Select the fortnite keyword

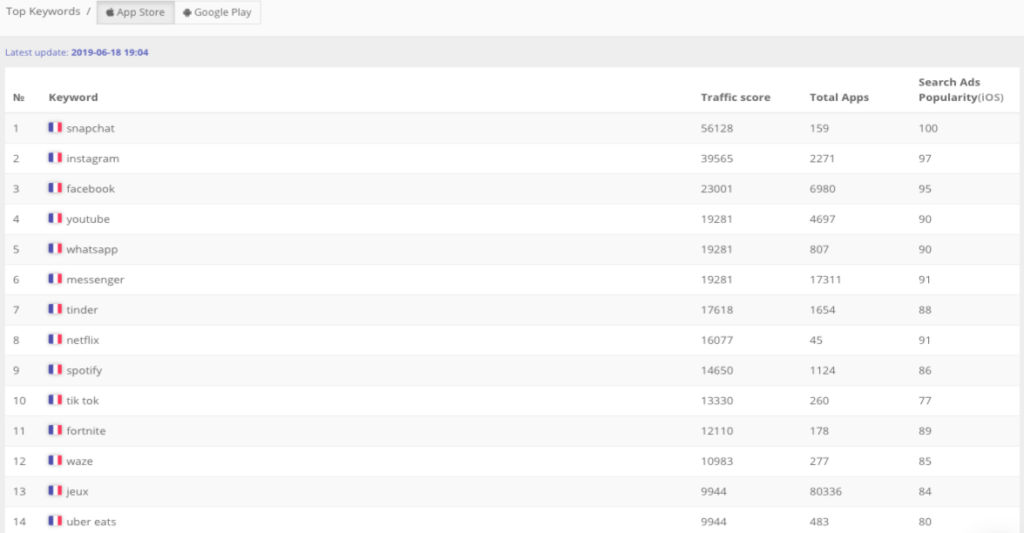tap(86, 430)
